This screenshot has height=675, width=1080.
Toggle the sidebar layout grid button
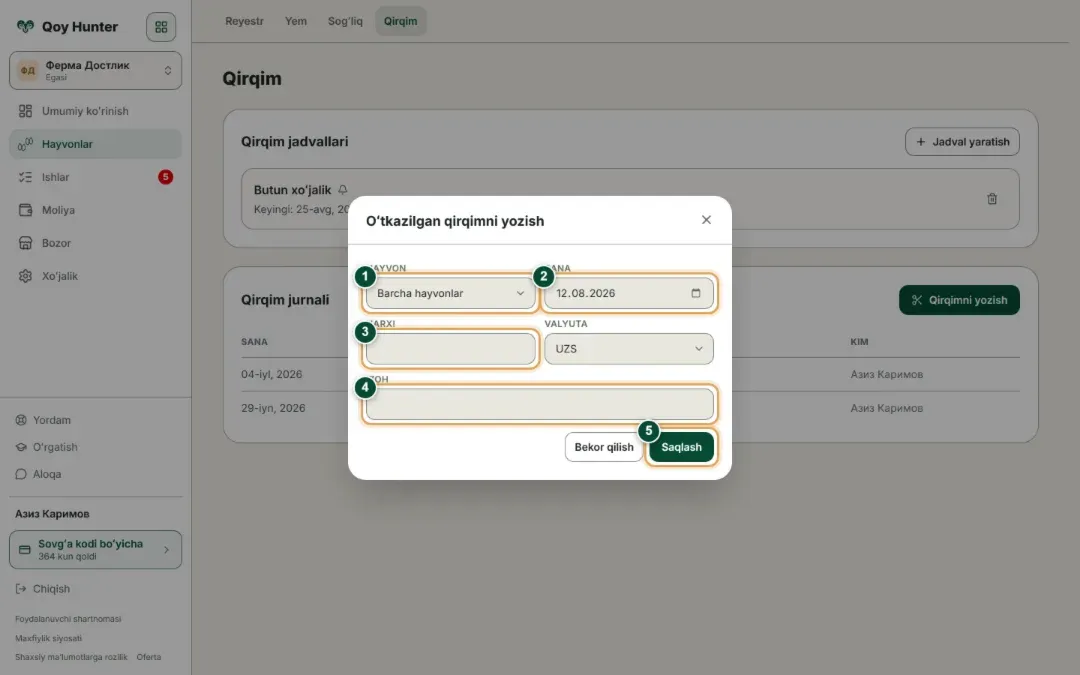pyautogui.click(x=161, y=27)
